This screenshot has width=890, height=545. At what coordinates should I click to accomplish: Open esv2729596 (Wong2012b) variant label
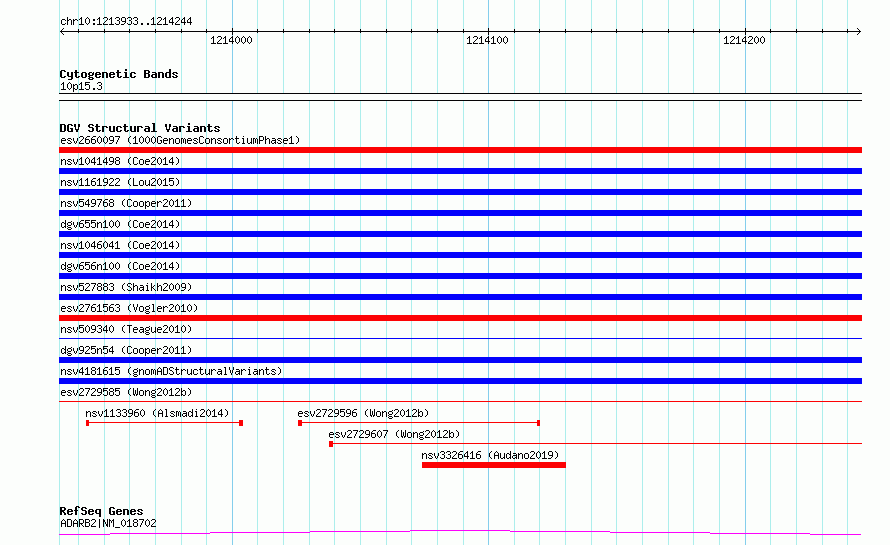tap(363, 413)
